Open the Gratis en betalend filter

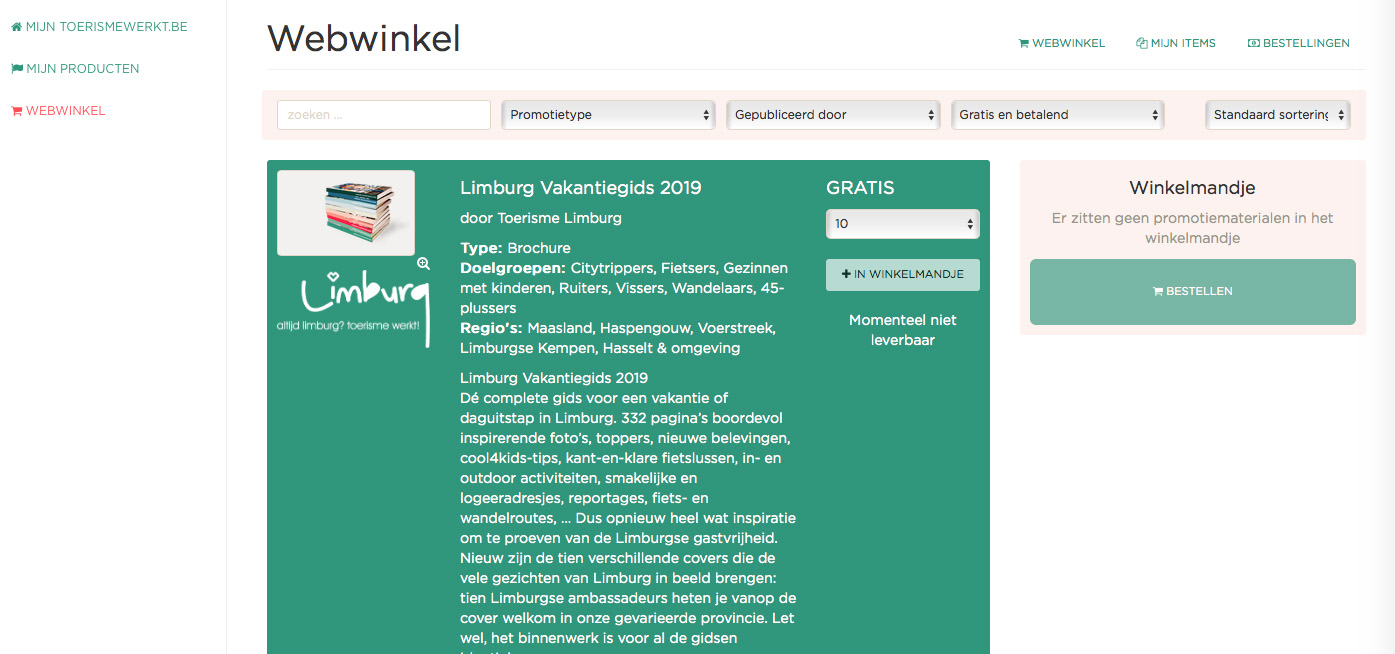(x=1058, y=115)
